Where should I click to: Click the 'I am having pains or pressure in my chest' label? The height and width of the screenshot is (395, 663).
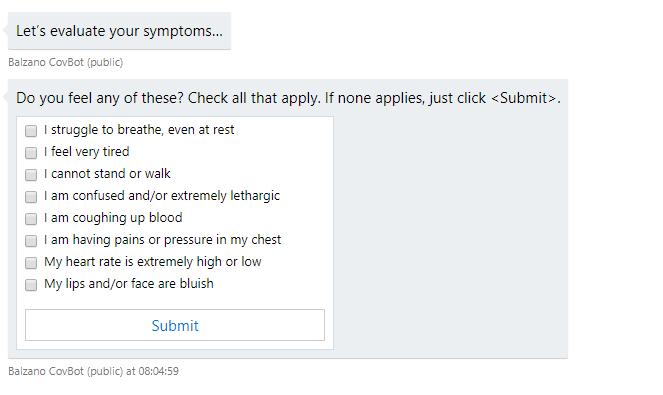pos(162,240)
